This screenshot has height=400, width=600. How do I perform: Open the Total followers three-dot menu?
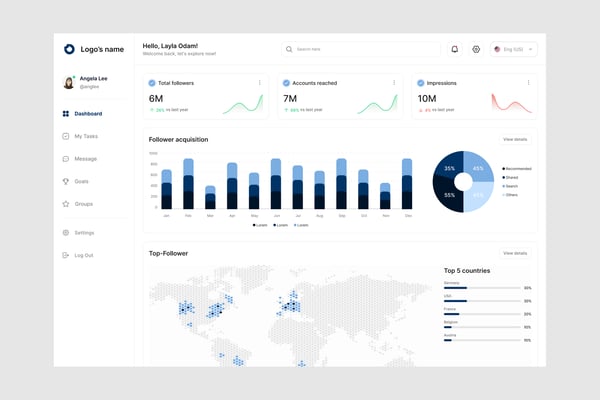click(x=260, y=83)
